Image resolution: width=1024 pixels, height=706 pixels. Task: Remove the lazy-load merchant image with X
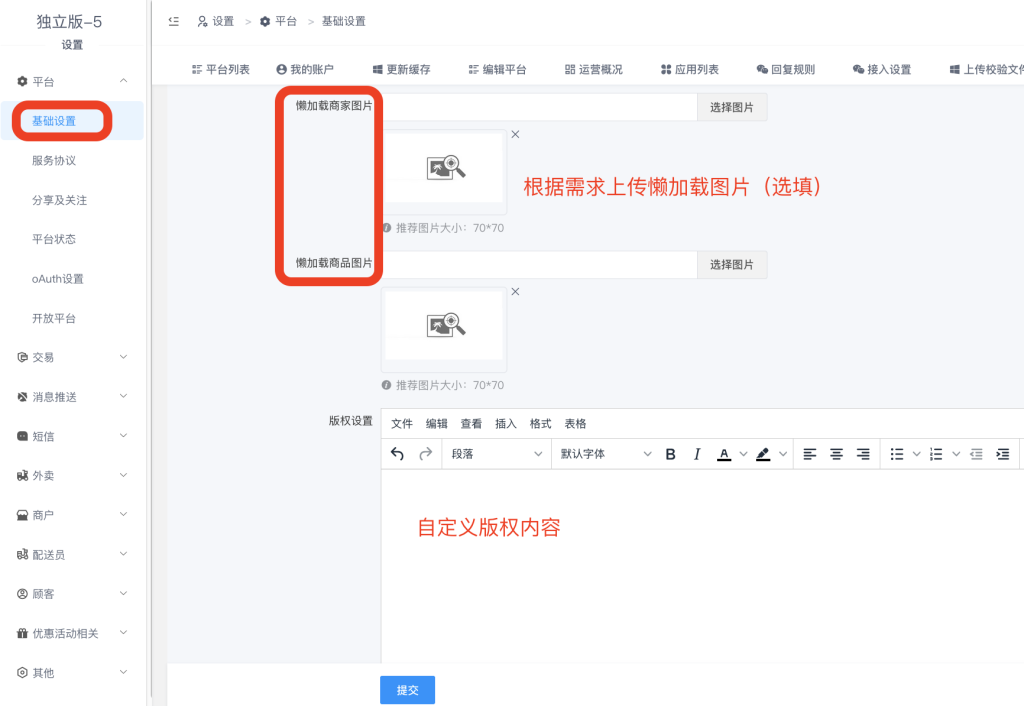(x=515, y=134)
